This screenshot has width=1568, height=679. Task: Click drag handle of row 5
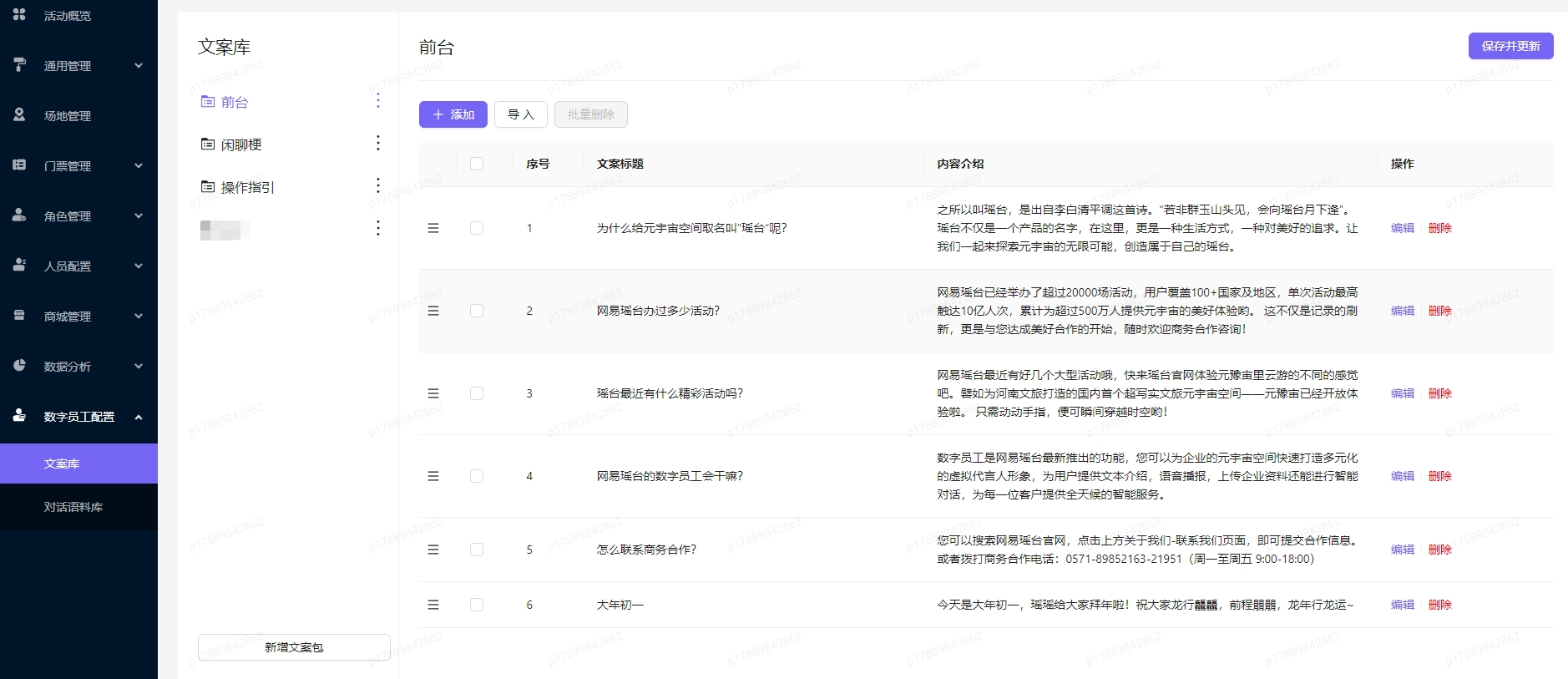[433, 550]
